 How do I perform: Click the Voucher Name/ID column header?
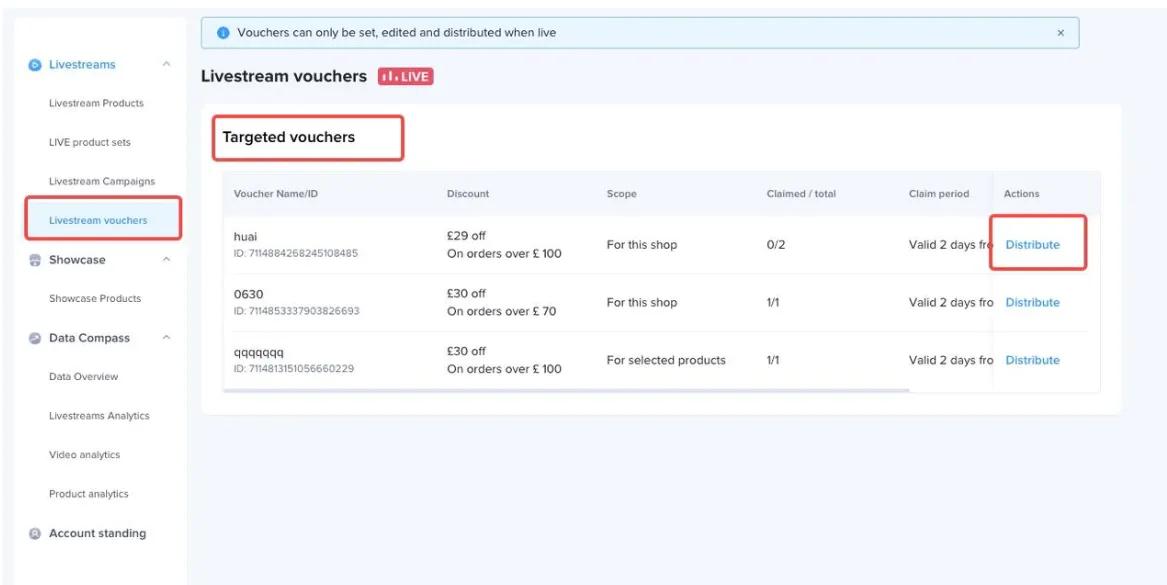[x=276, y=194]
